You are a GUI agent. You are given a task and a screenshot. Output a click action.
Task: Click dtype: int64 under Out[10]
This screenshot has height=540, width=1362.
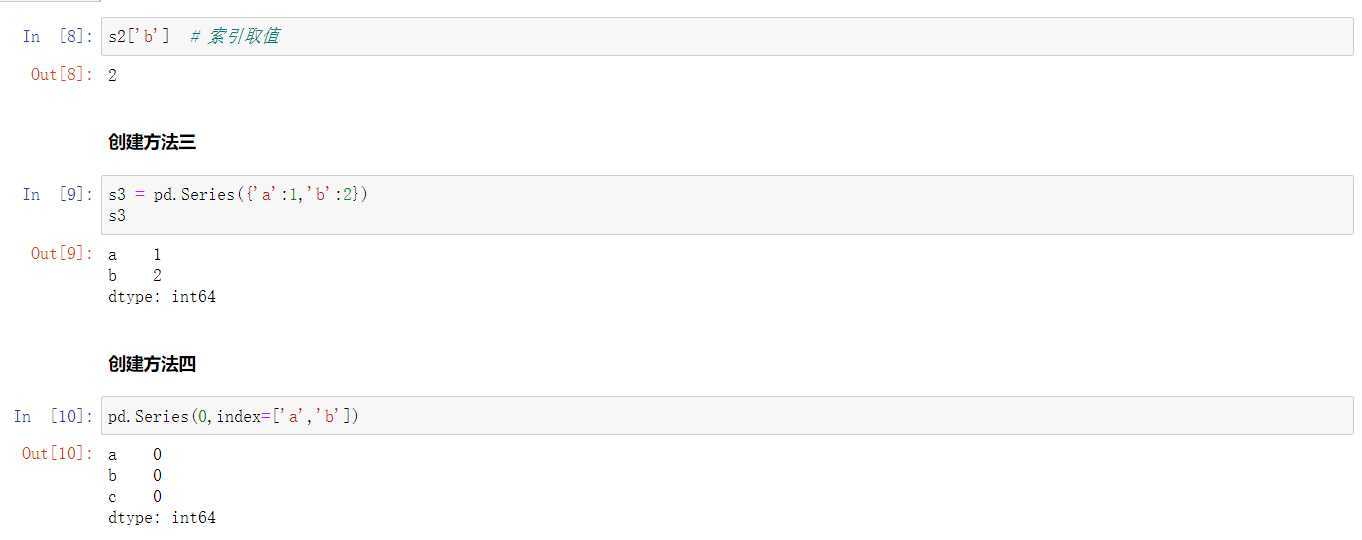pyautogui.click(x=162, y=518)
